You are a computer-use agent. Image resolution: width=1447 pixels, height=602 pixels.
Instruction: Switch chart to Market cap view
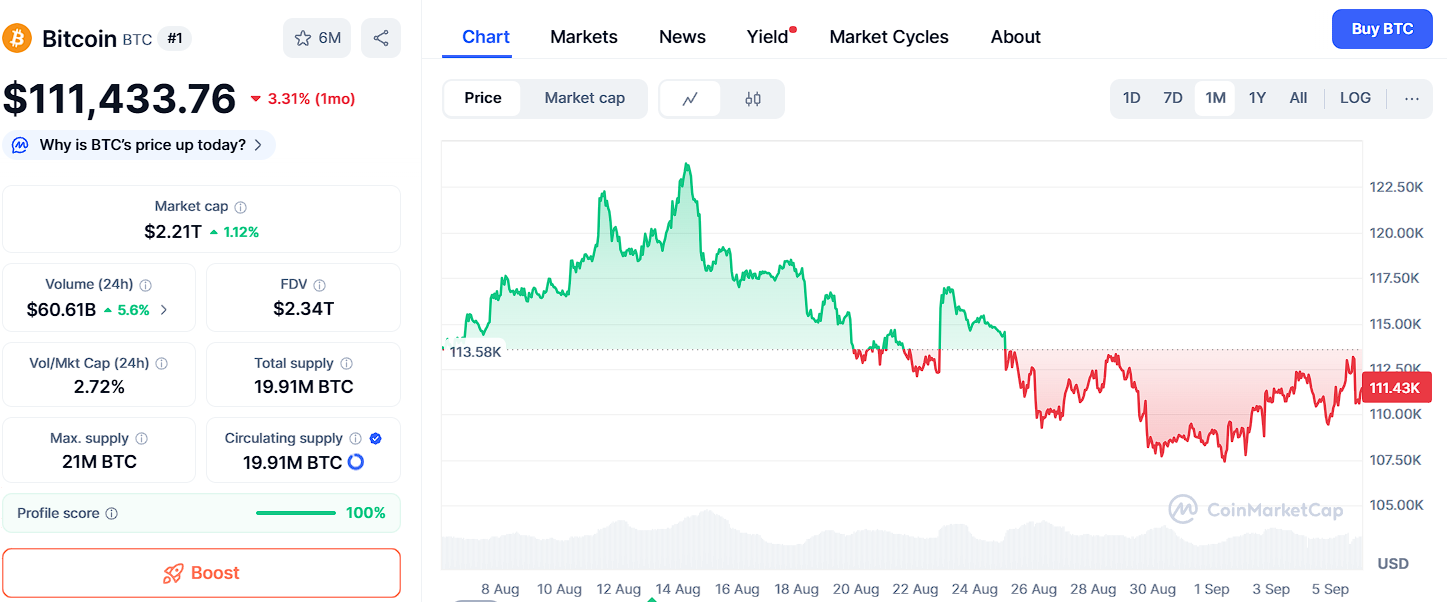pos(584,98)
